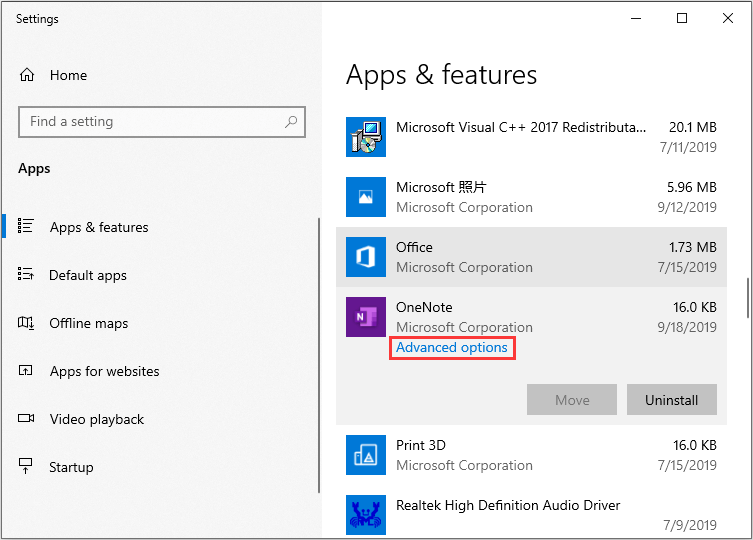Select Realtek High Definition Audio Driver
Screen dimensions: 753x540
(x=508, y=505)
